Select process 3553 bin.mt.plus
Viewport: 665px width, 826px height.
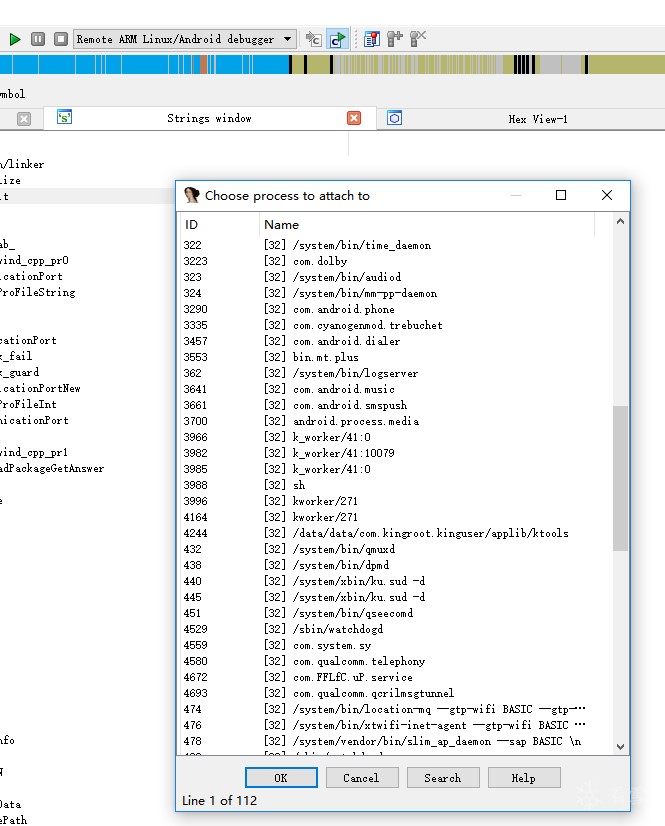396,357
